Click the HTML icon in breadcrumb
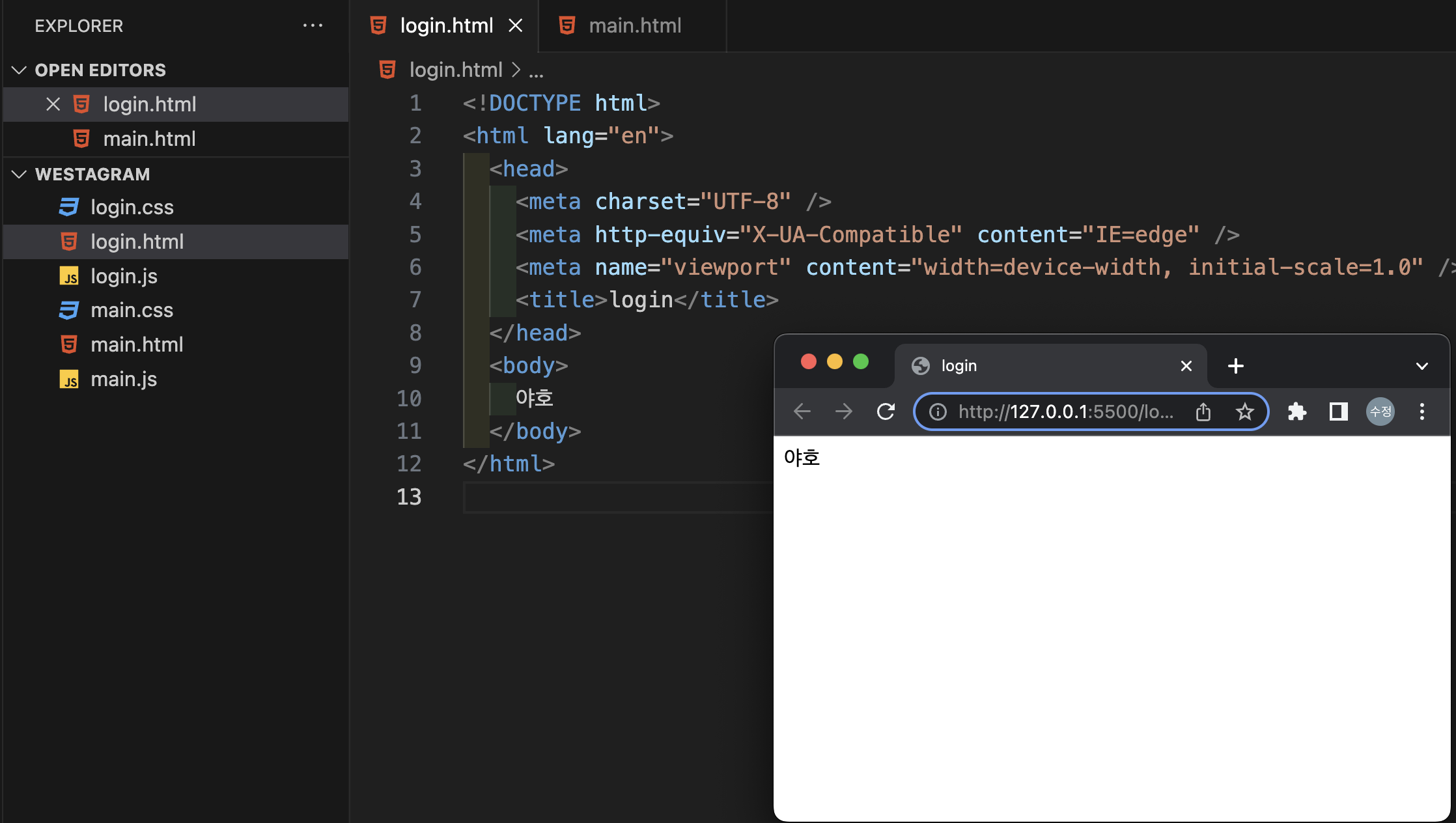The image size is (1456, 823). click(x=387, y=70)
